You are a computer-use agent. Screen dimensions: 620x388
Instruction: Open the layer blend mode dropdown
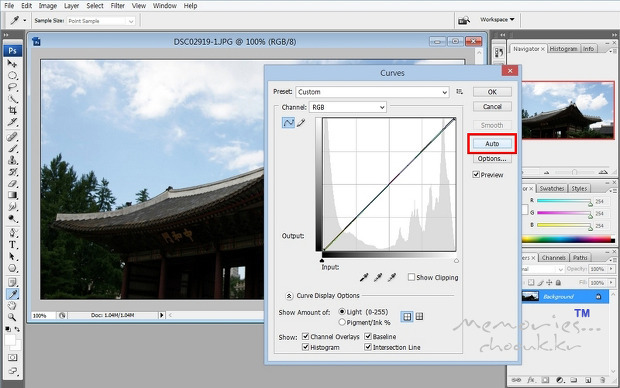tap(542, 269)
